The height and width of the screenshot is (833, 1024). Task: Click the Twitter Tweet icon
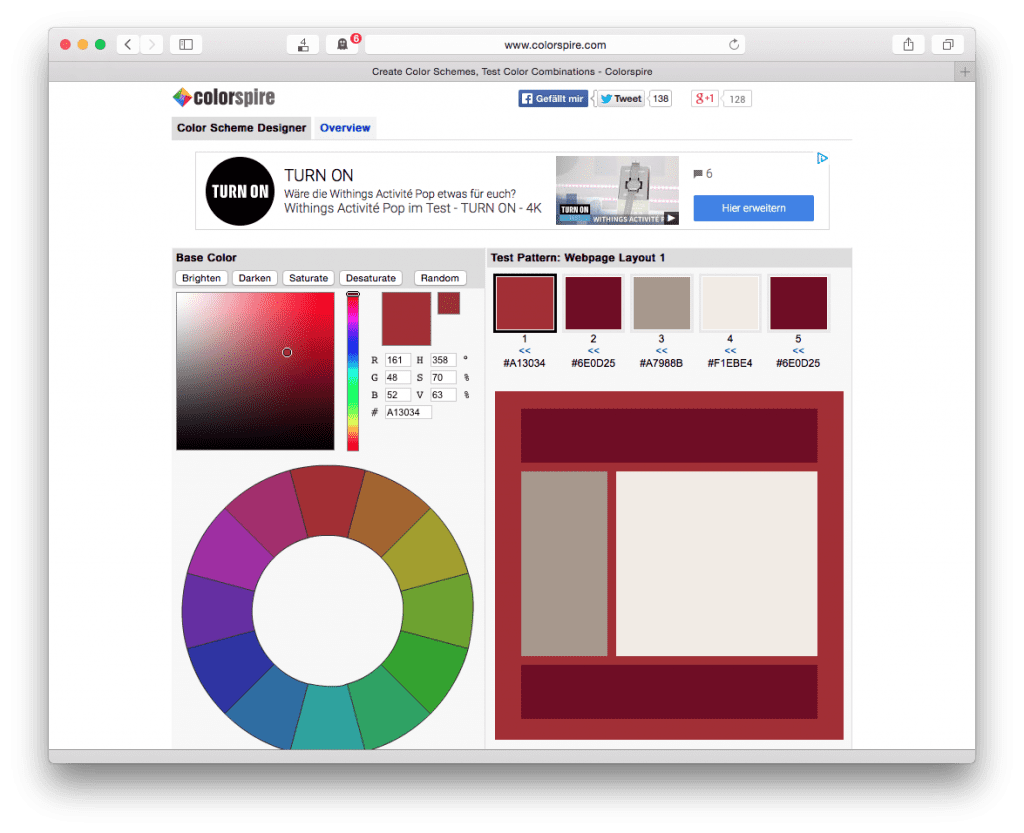[x=604, y=98]
